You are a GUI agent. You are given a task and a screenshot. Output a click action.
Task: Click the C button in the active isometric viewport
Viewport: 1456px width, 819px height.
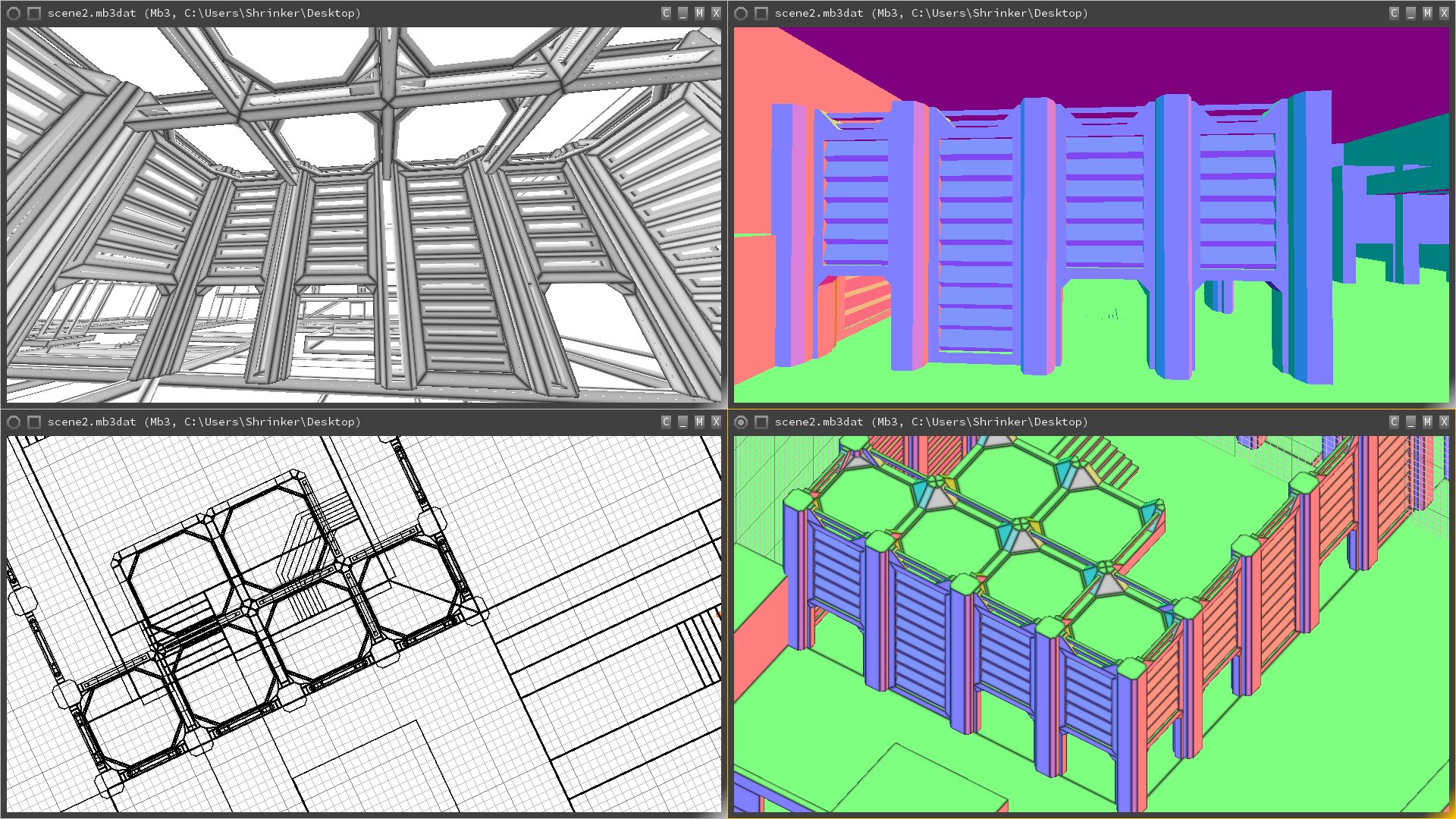1394,422
